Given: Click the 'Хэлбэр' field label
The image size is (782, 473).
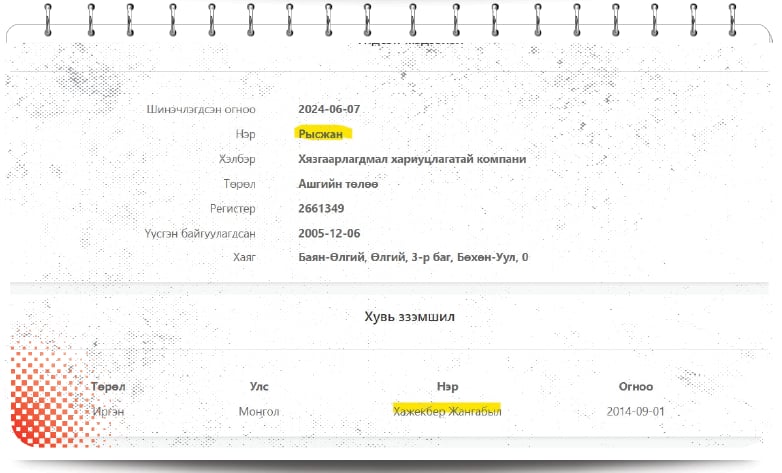Looking at the screenshot, I should coord(237,159).
